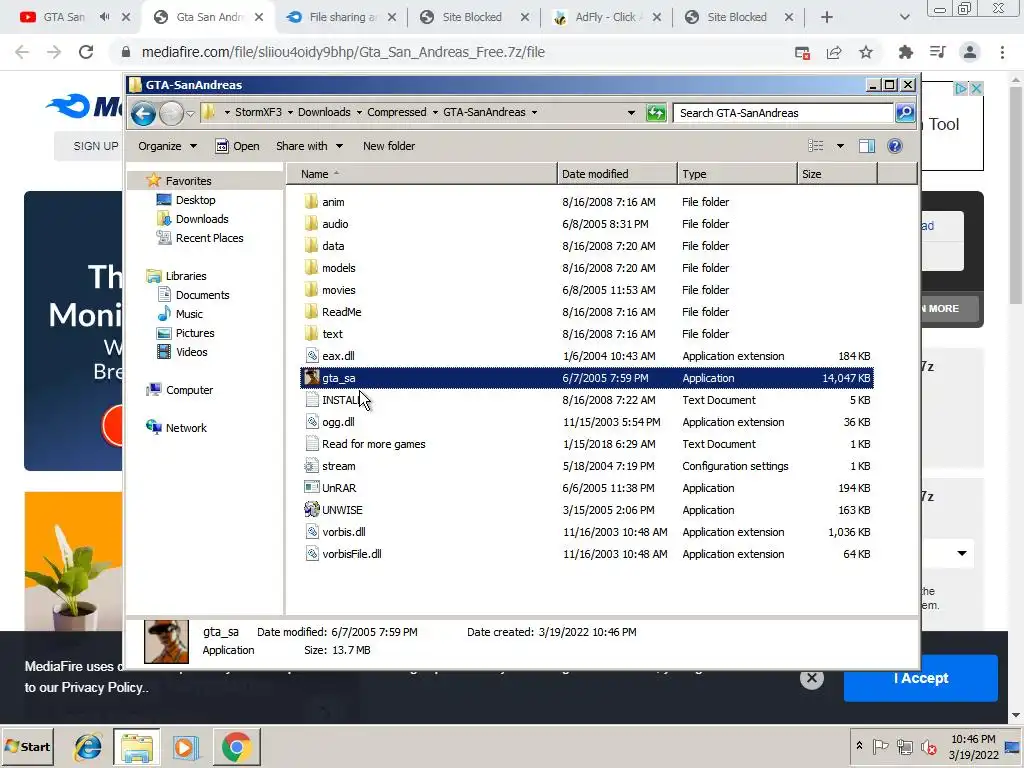Mute the GTA San tab audio icon
This screenshot has height=768, width=1024.
tap(104, 17)
